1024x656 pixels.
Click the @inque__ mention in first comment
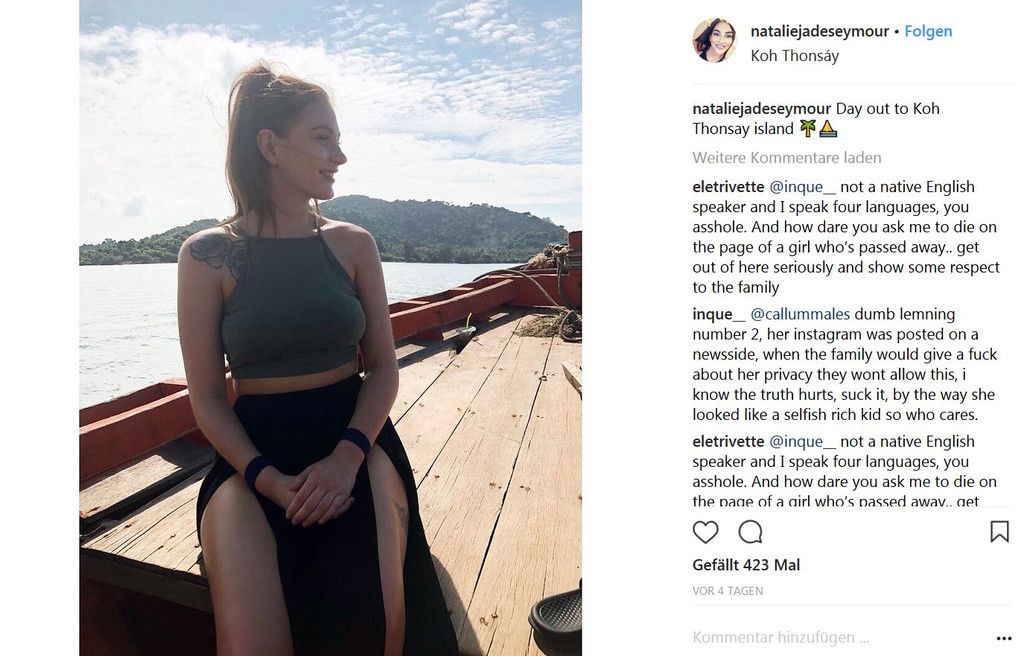point(802,187)
